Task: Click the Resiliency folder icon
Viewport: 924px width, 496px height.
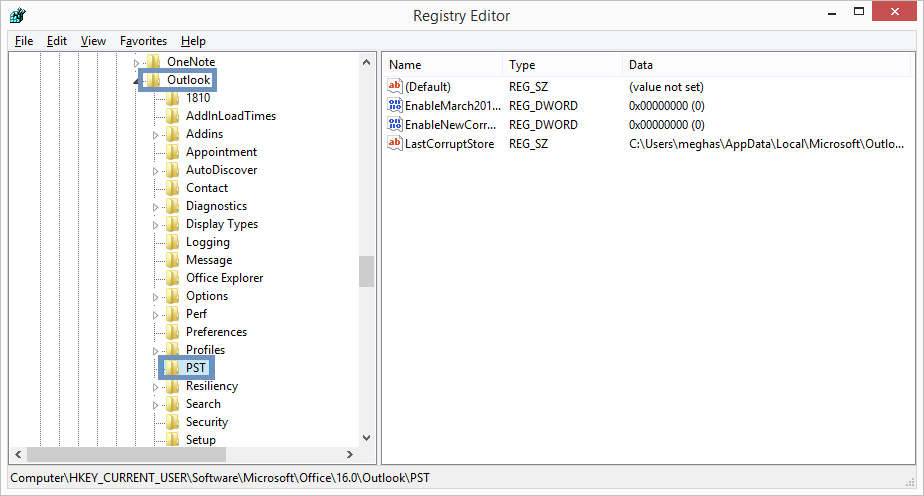Action: [x=173, y=386]
